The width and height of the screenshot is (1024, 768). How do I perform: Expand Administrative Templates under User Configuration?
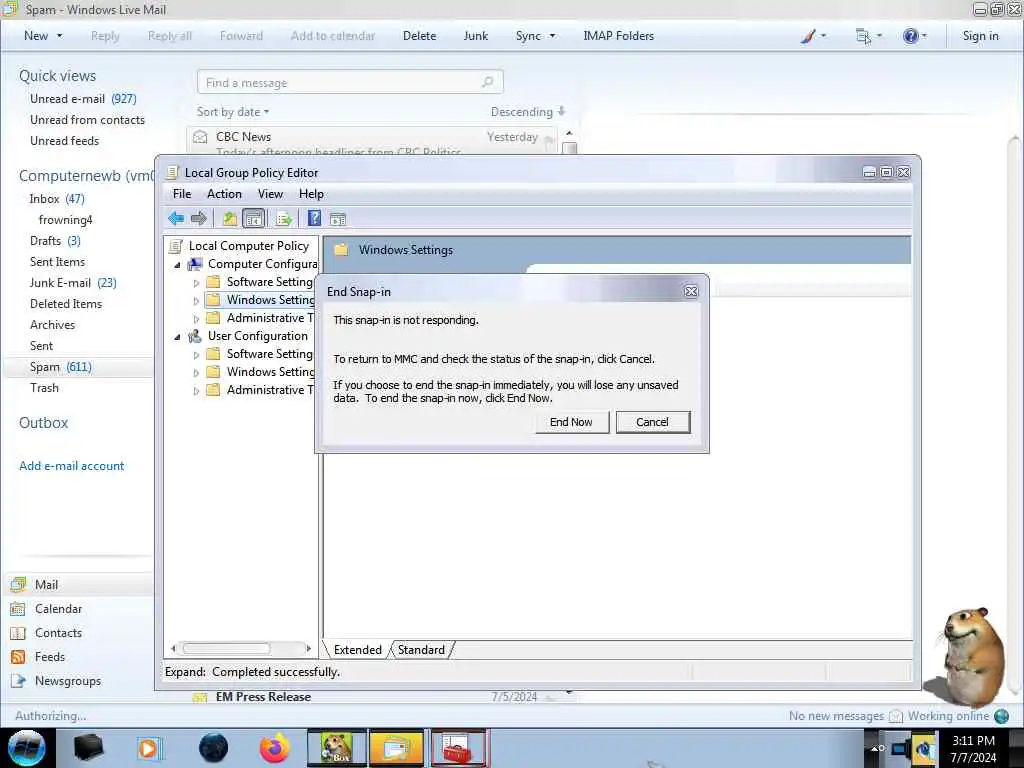(x=196, y=391)
